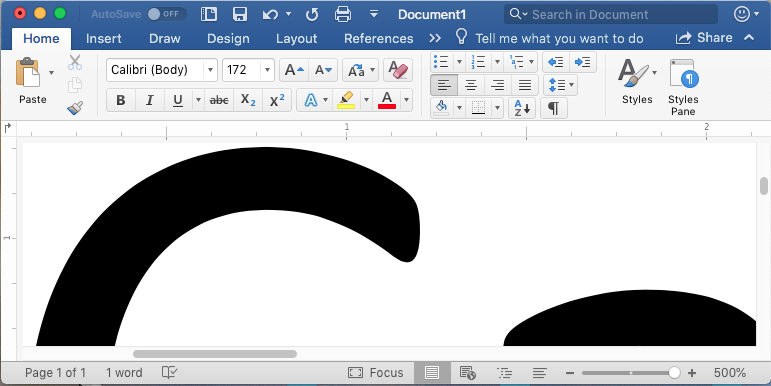Open spelling and grammar check icon
The image size is (771, 386).
(169, 373)
